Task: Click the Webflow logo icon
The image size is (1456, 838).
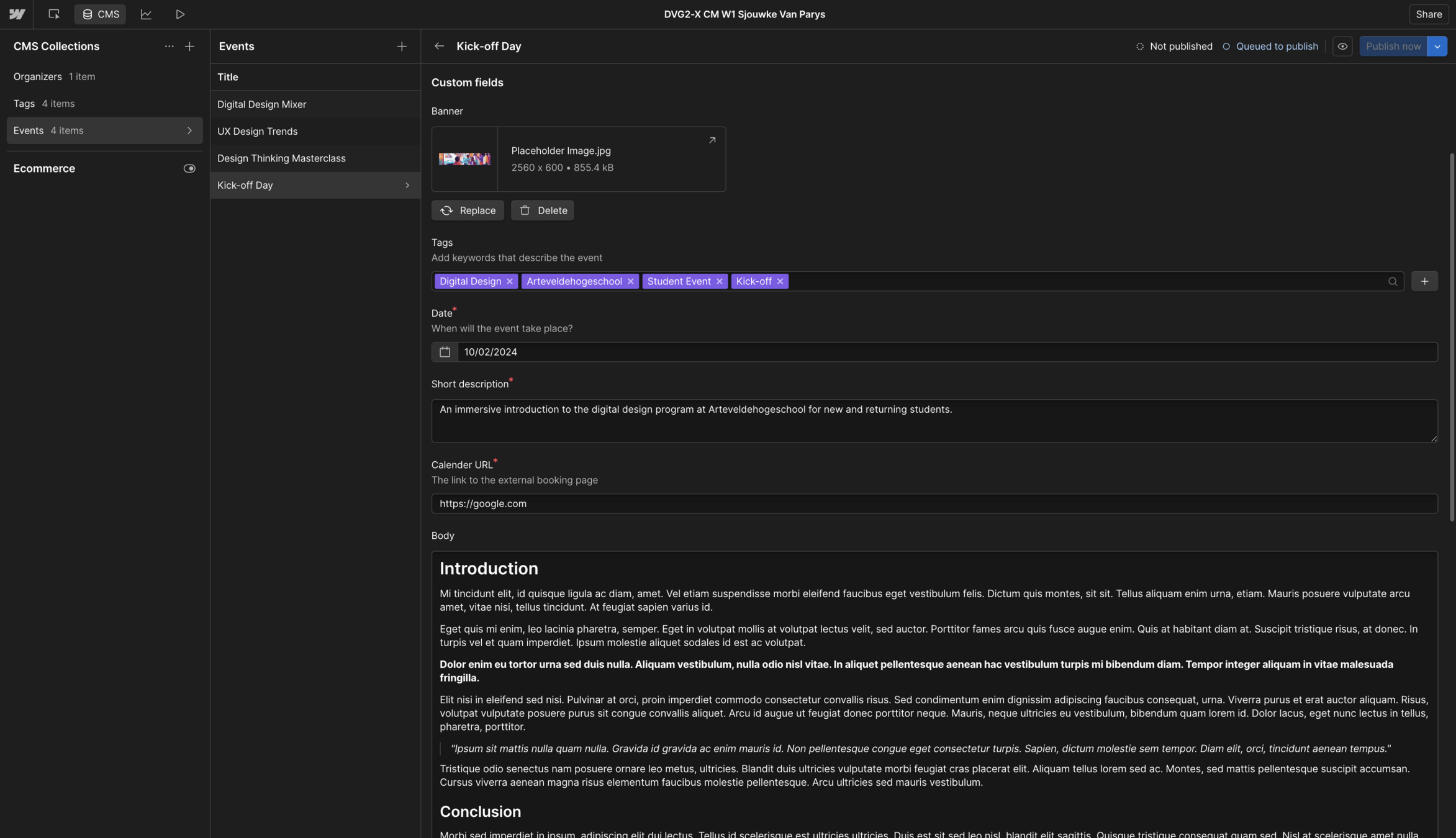Action: [17, 14]
